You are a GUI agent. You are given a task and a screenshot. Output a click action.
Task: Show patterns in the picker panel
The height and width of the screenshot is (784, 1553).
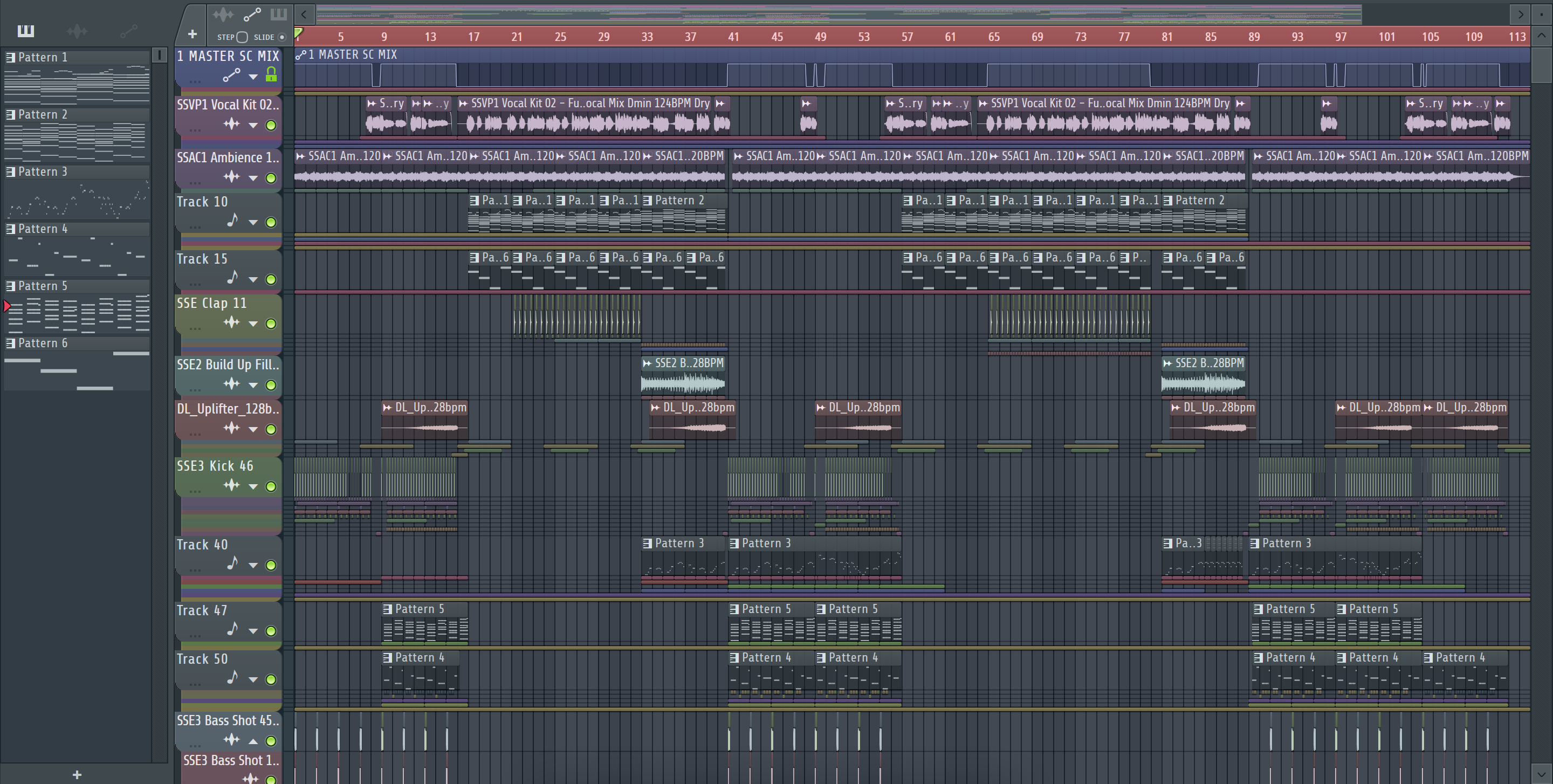25,31
